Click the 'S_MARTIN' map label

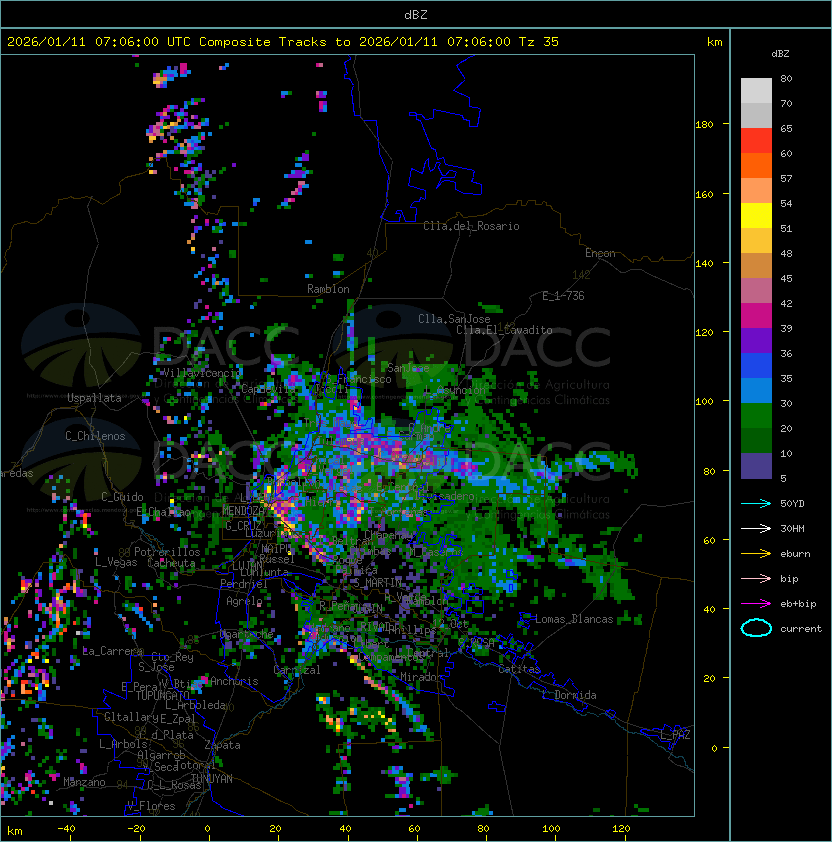tap(377, 582)
